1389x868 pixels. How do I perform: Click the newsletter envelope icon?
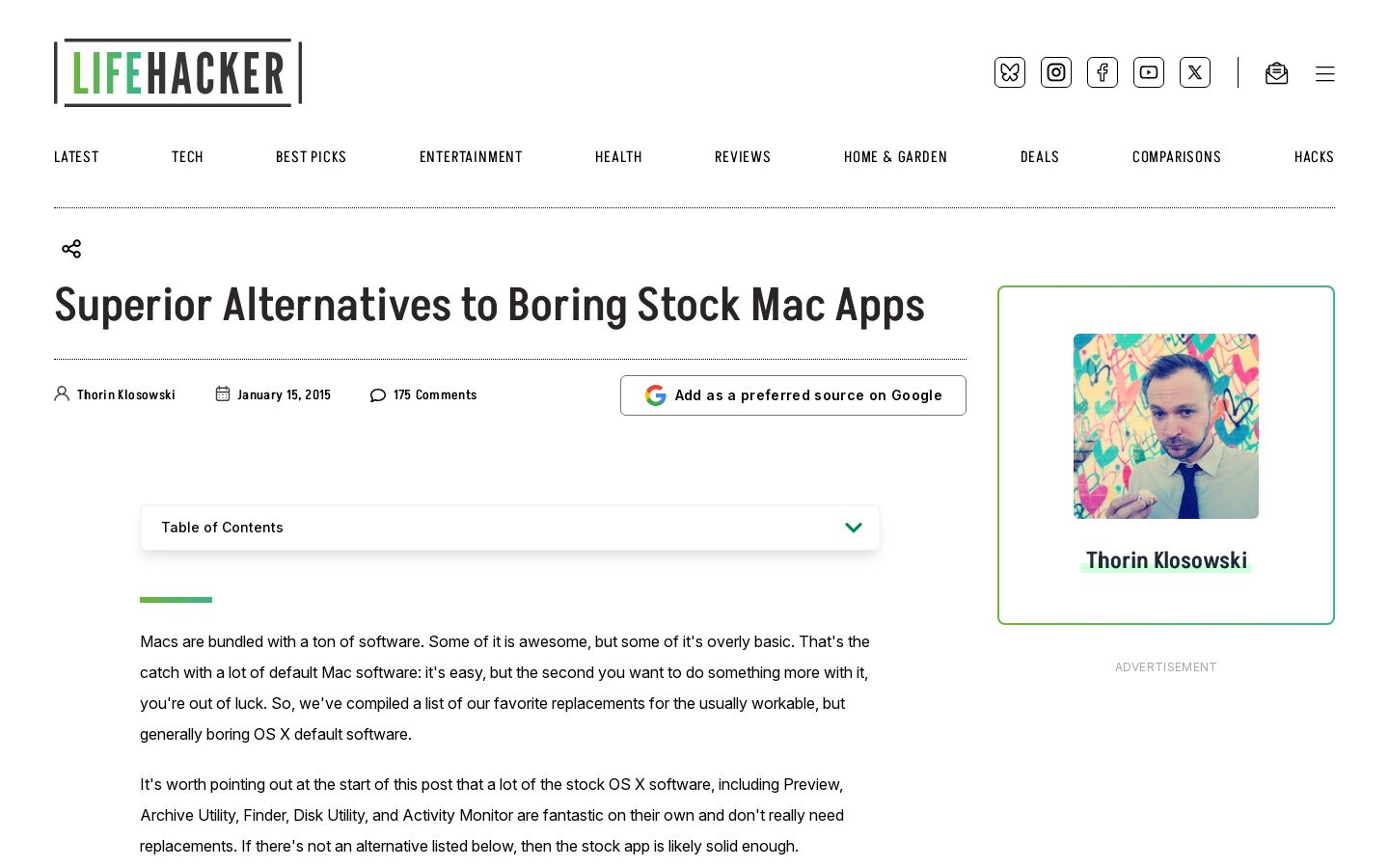(1276, 73)
